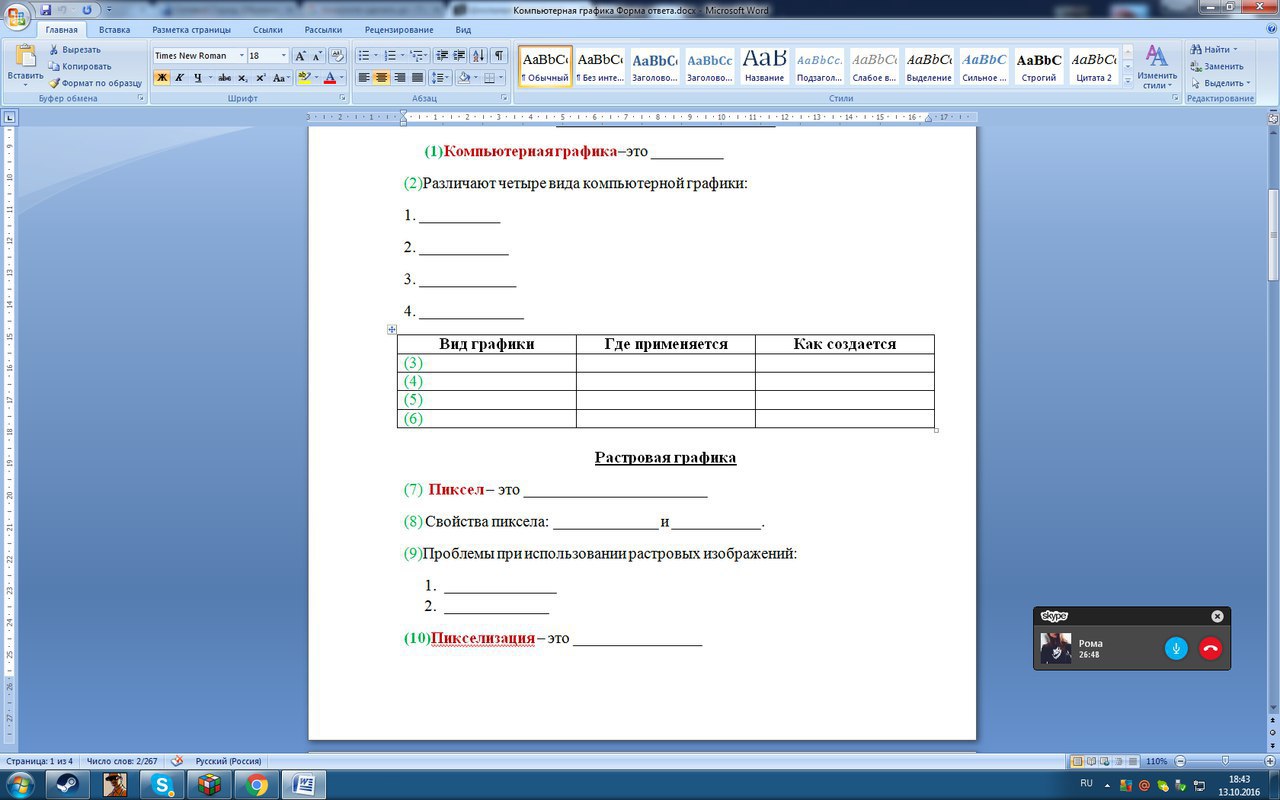1280x800 pixels.
Task: Open Google Chrome from the taskbar
Action: 257,785
